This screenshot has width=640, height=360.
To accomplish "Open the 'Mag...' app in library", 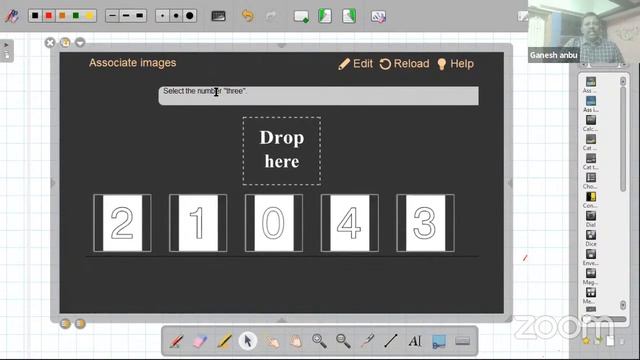I will [591, 277].
